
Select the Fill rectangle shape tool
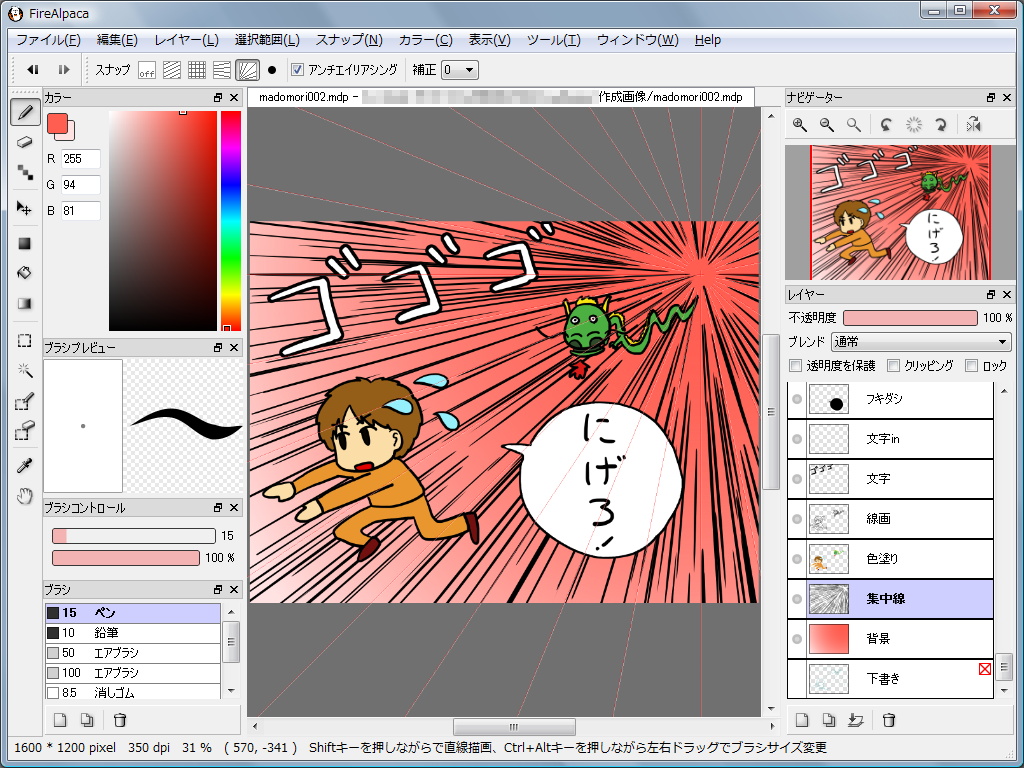(x=25, y=244)
